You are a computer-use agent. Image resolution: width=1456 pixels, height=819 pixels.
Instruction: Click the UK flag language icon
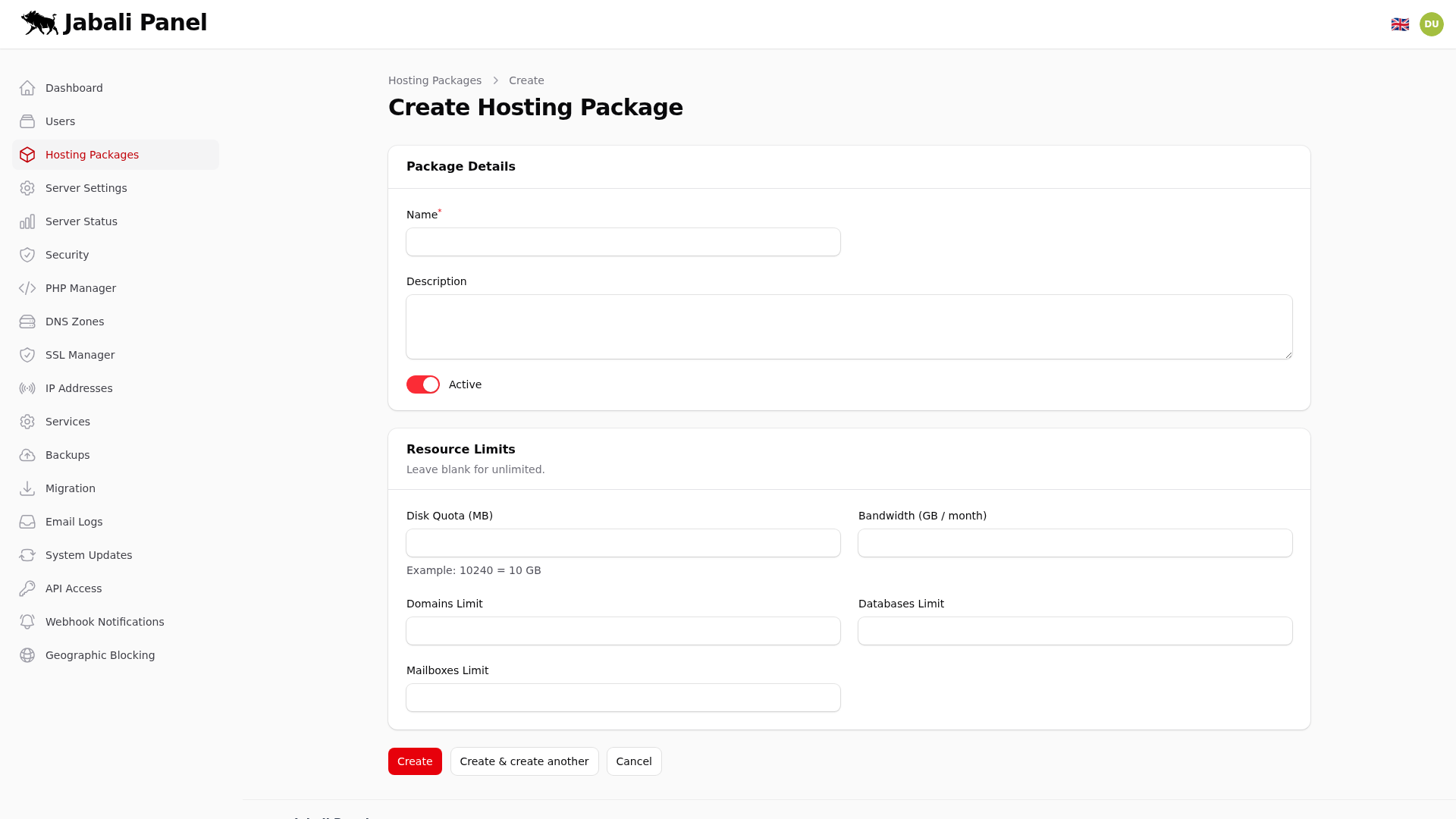tap(1401, 24)
